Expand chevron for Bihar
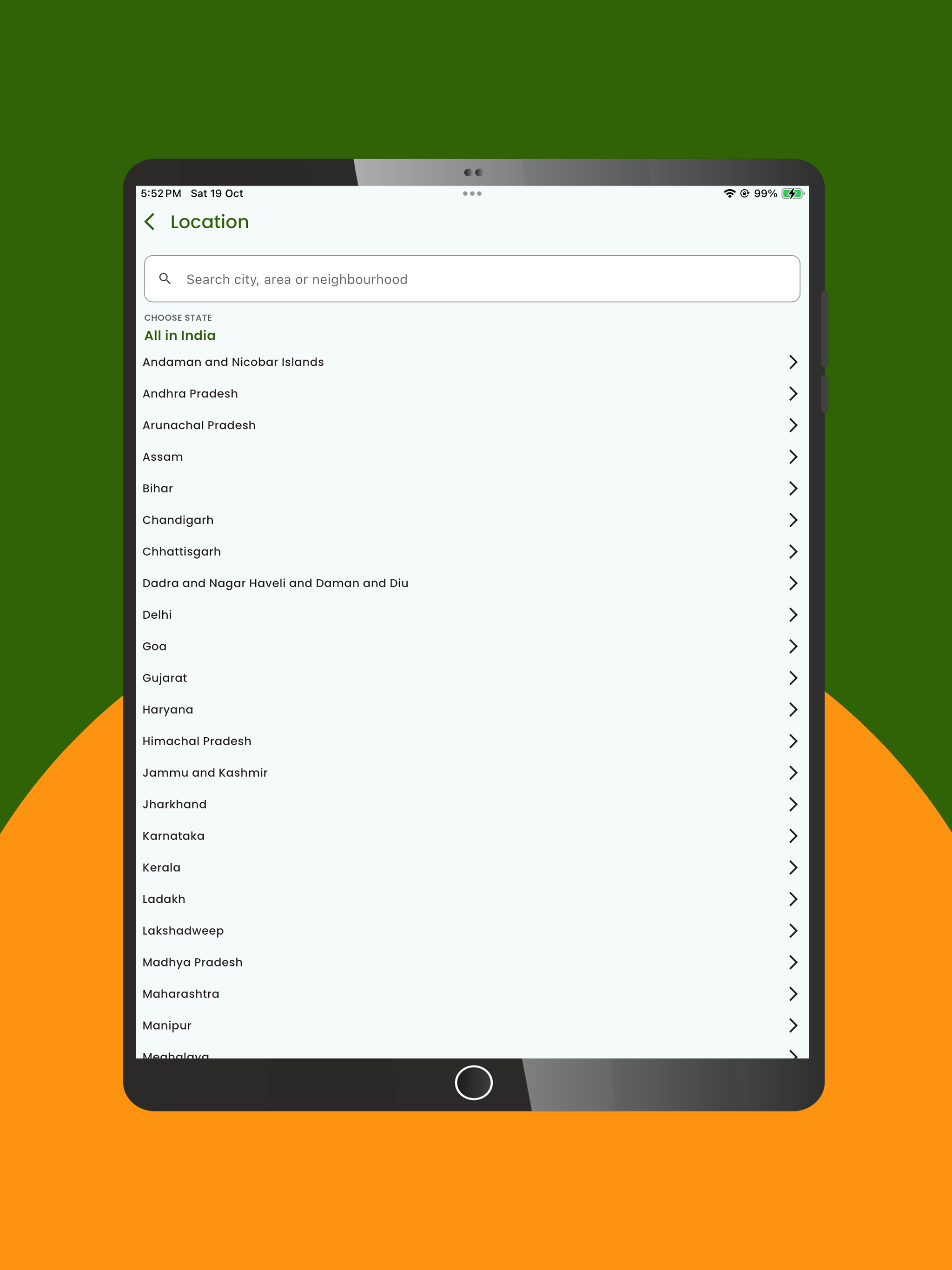The height and width of the screenshot is (1270, 952). 793,488
